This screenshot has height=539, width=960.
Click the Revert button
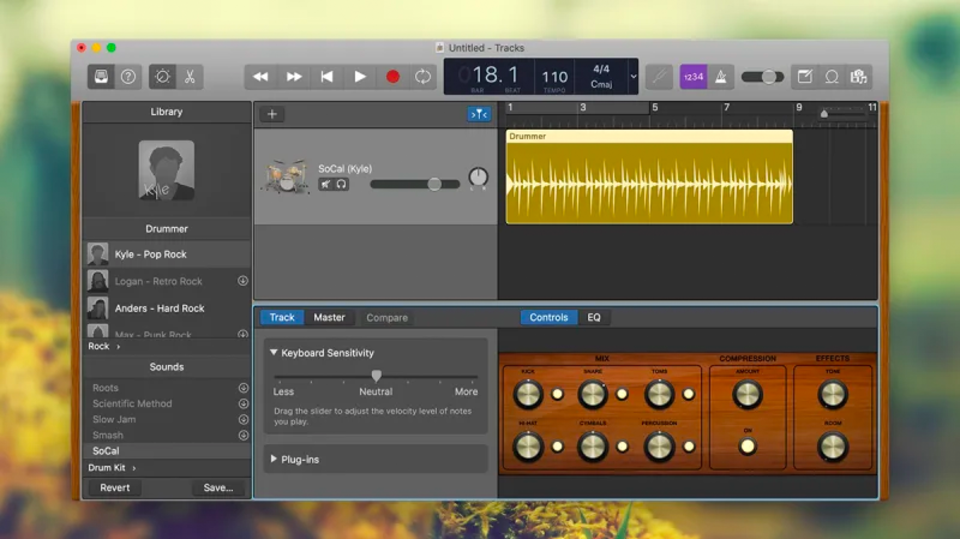[115, 488]
